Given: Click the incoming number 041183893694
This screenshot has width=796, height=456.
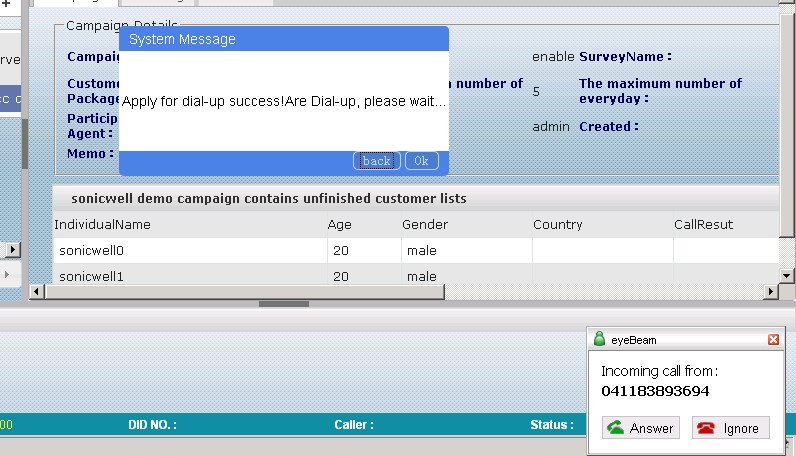Looking at the screenshot, I should (x=655, y=391).
